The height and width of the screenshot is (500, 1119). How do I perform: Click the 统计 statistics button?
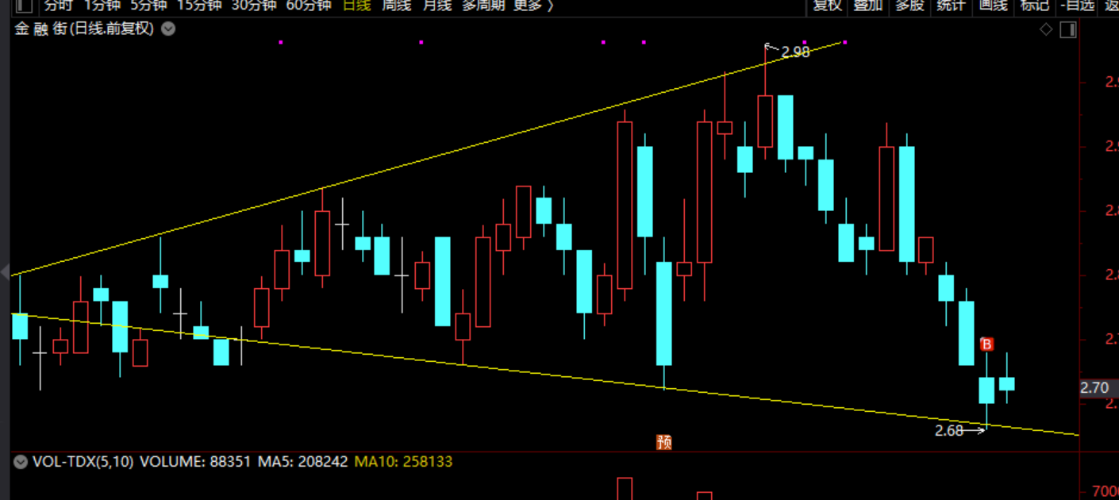pyautogui.click(x=951, y=6)
